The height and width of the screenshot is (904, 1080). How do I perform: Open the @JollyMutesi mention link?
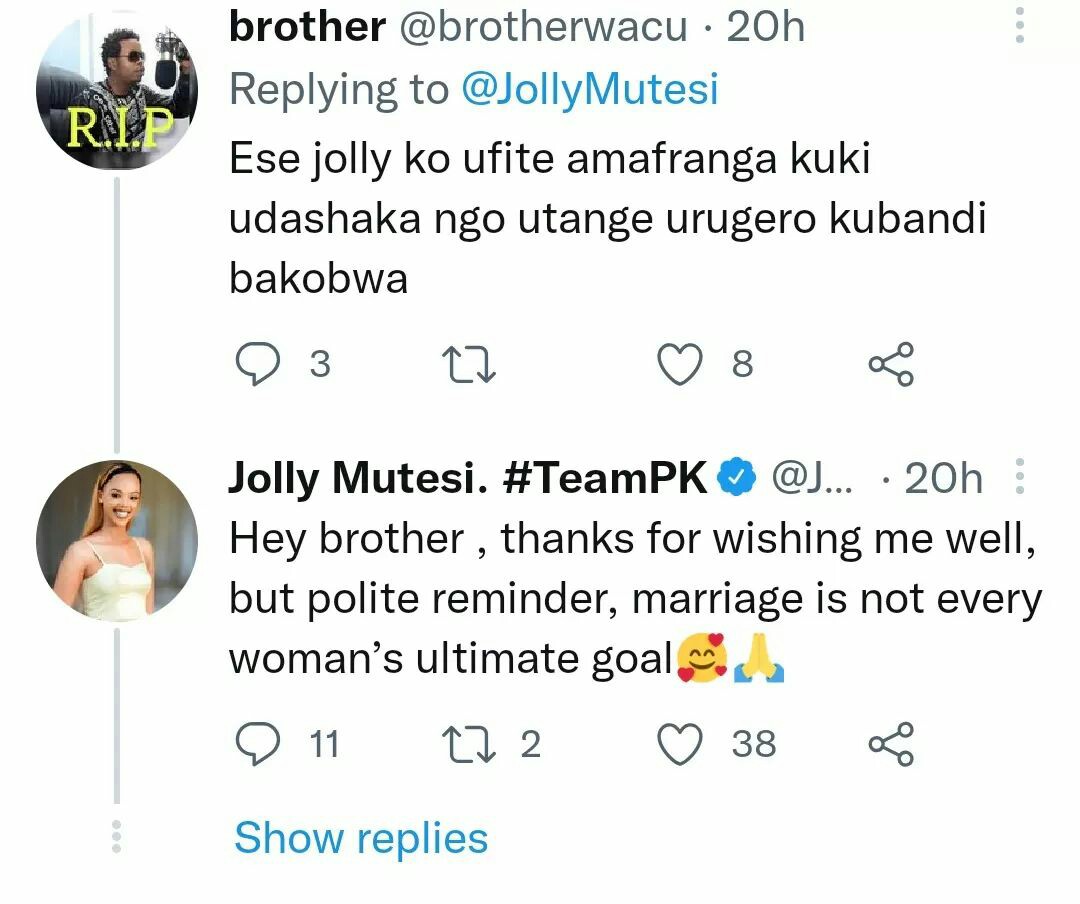pos(589,90)
